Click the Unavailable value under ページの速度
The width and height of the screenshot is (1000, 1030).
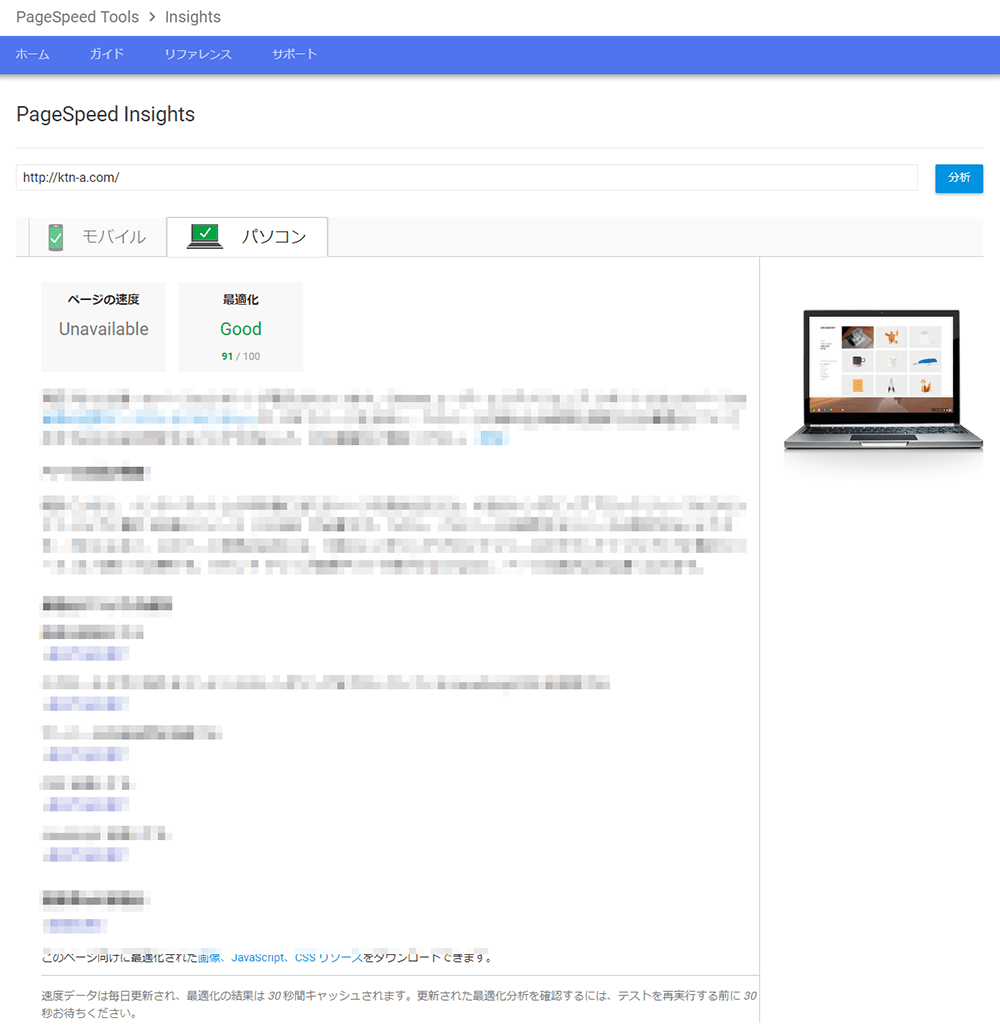[x=104, y=329]
